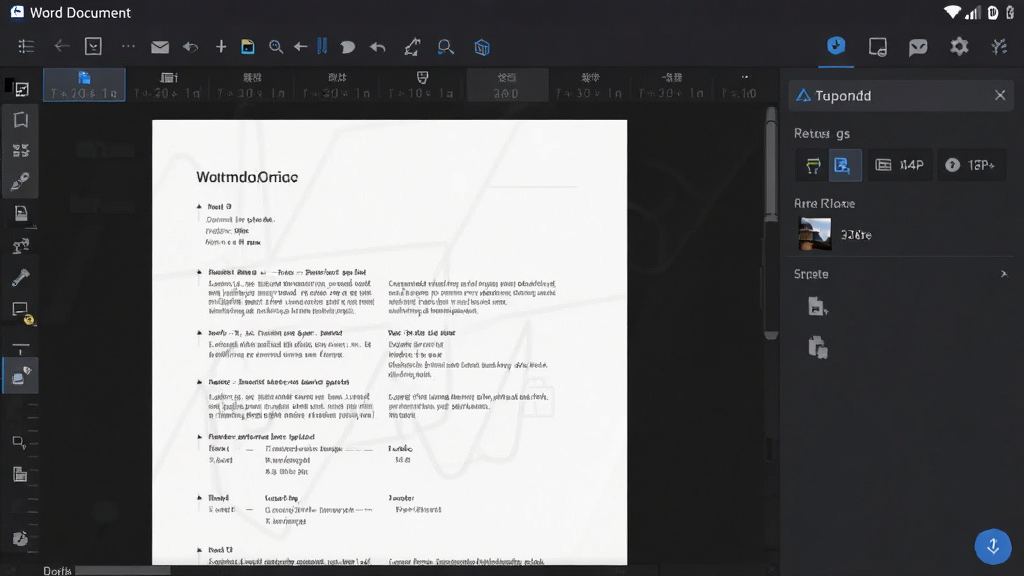Click the paste clipboard icon under Srpete
The width and height of the screenshot is (1024, 576).
pyautogui.click(x=818, y=347)
